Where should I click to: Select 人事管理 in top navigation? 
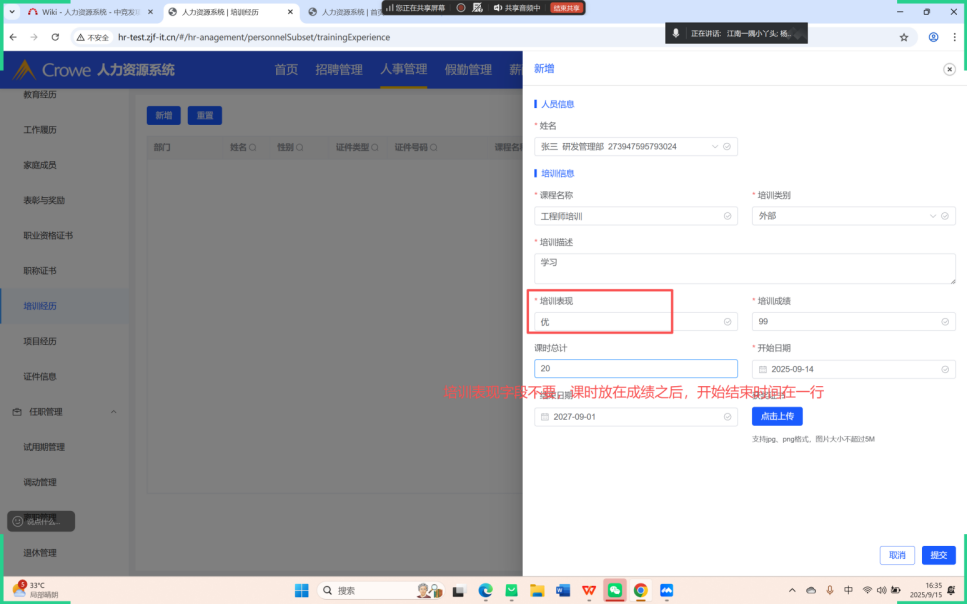pyautogui.click(x=404, y=69)
